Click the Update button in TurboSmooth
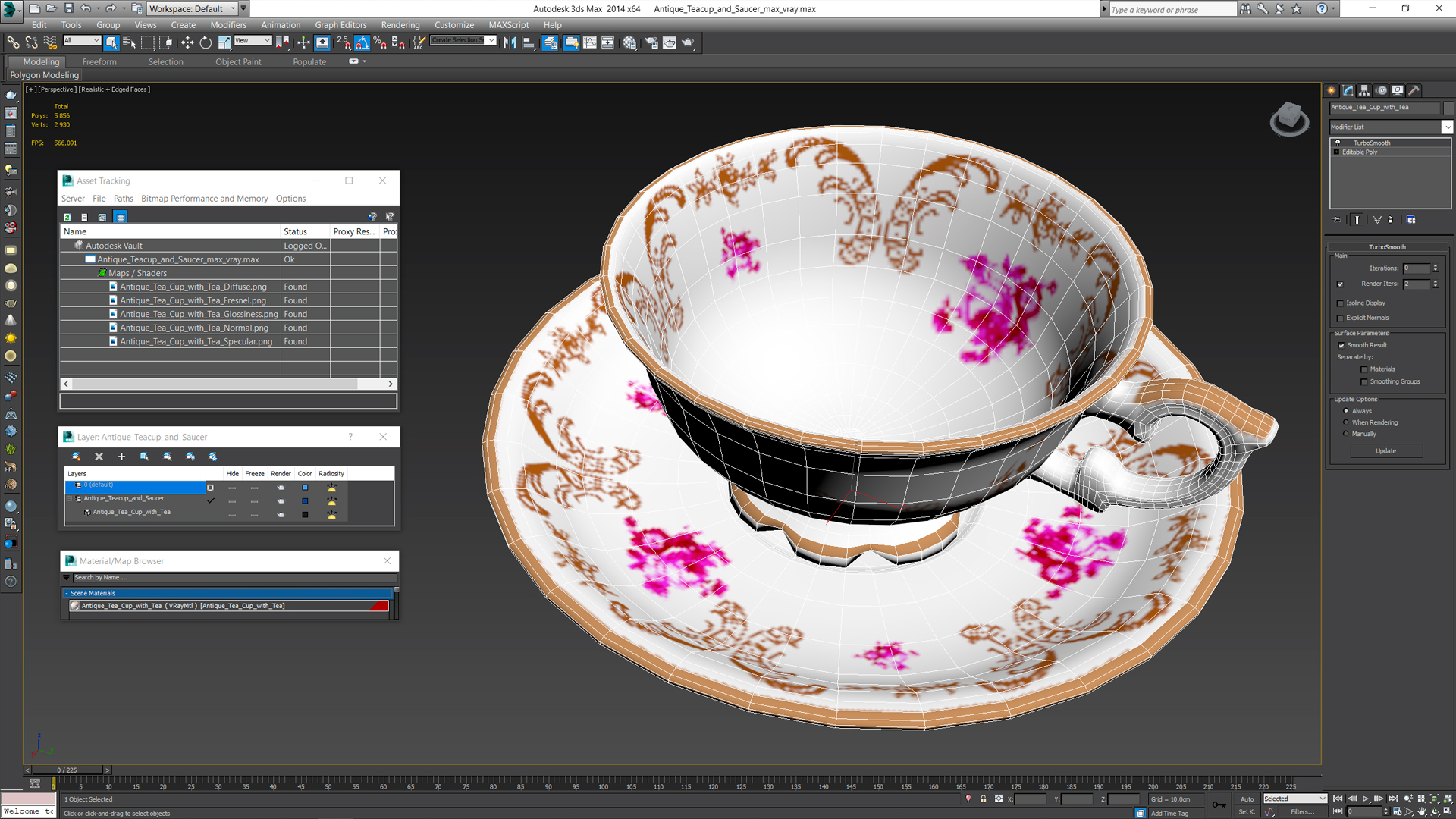Viewport: 1456px width, 819px height. click(1385, 451)
